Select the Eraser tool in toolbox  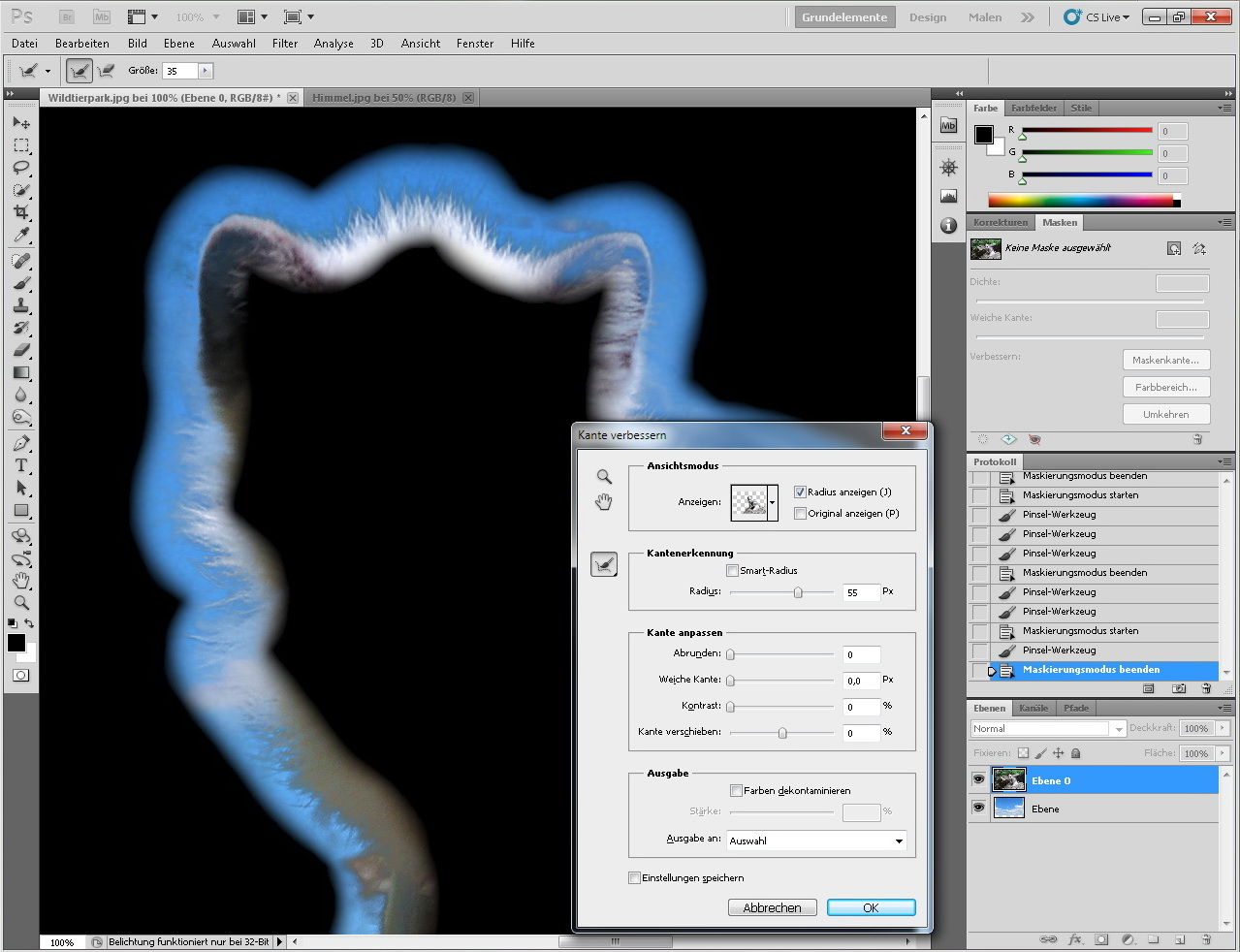click(x=21, y=350)
